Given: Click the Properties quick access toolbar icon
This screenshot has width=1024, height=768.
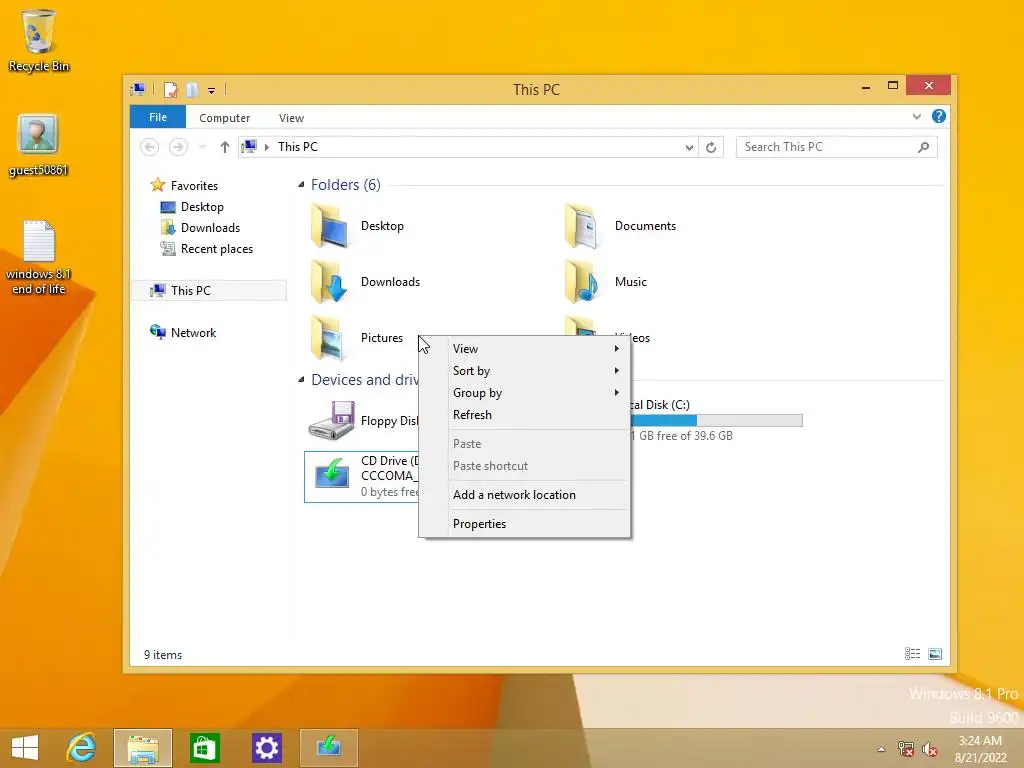Looking at the screenshot, I should pyautogui.click(x=170, y=89).
